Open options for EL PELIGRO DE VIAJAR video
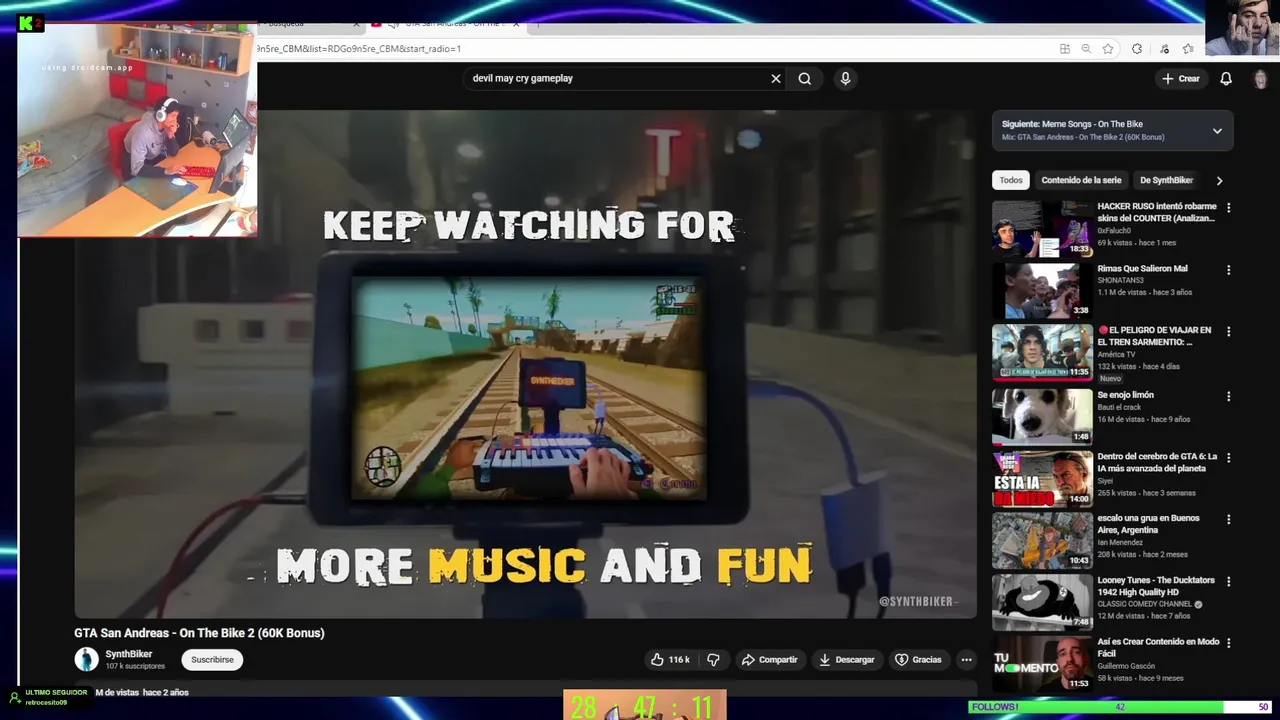The height and width of the screenshot is (720, 1280). [x=1229, y=331]
